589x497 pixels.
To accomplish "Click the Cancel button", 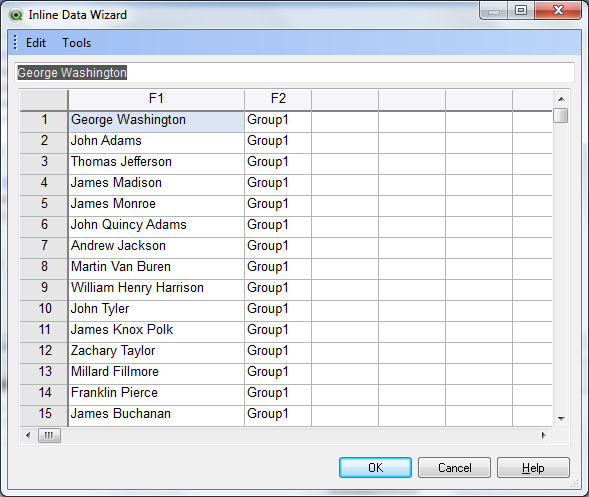I will (x=455, y=468).
